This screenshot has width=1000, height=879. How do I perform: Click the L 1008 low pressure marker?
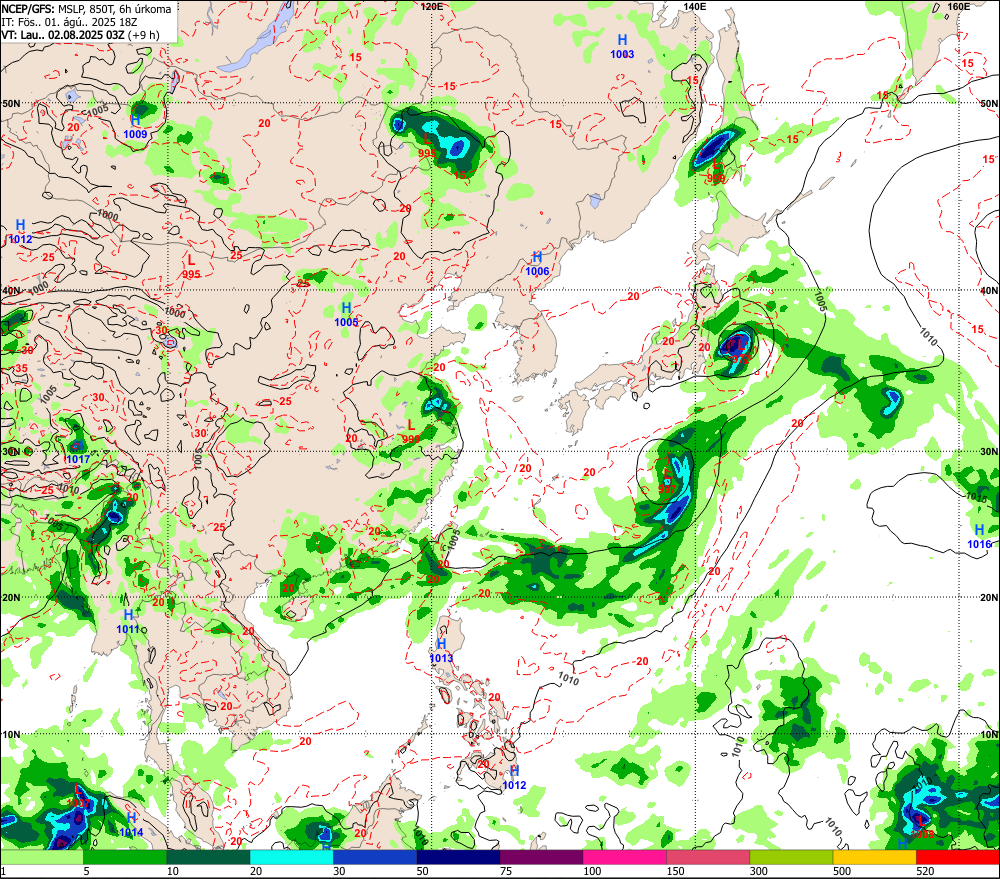coord(922,827)
